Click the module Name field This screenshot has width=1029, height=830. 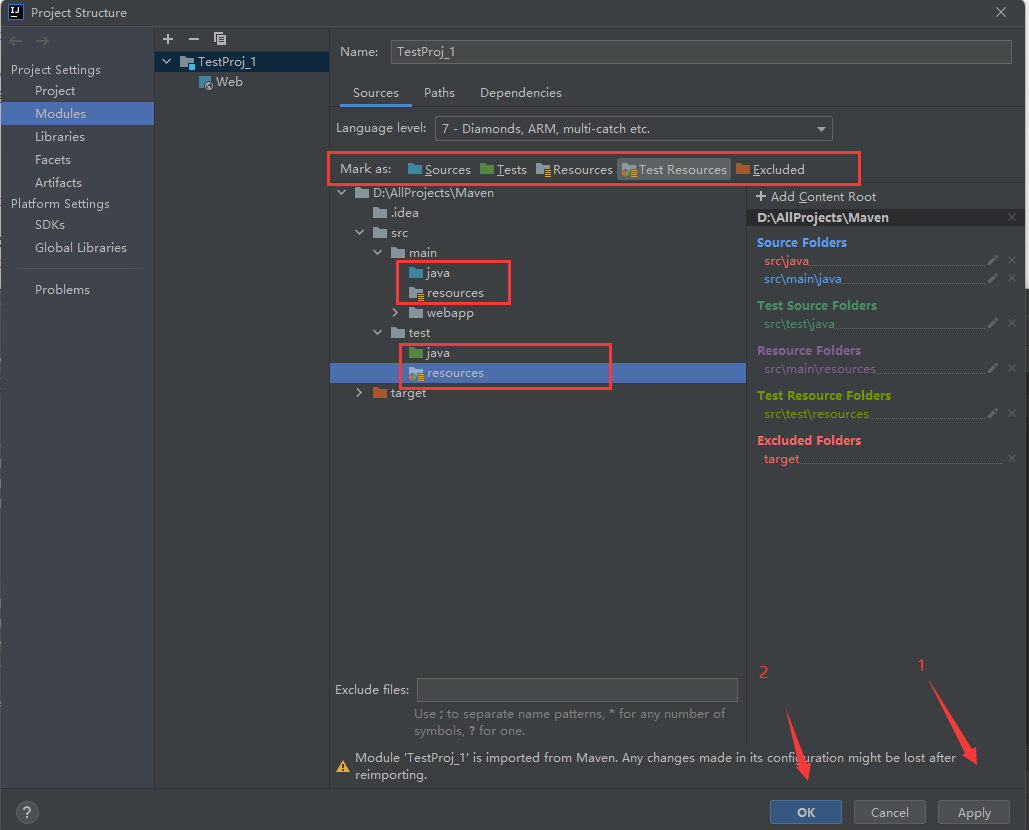(x=701, y=52)
